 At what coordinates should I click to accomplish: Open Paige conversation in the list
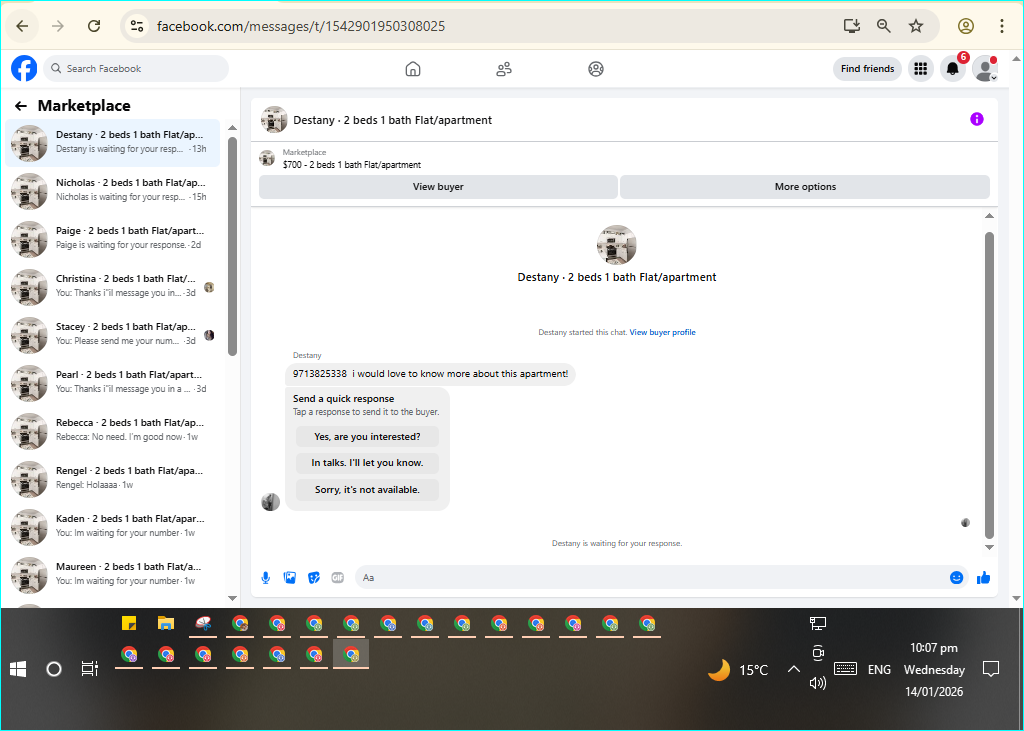112,238
